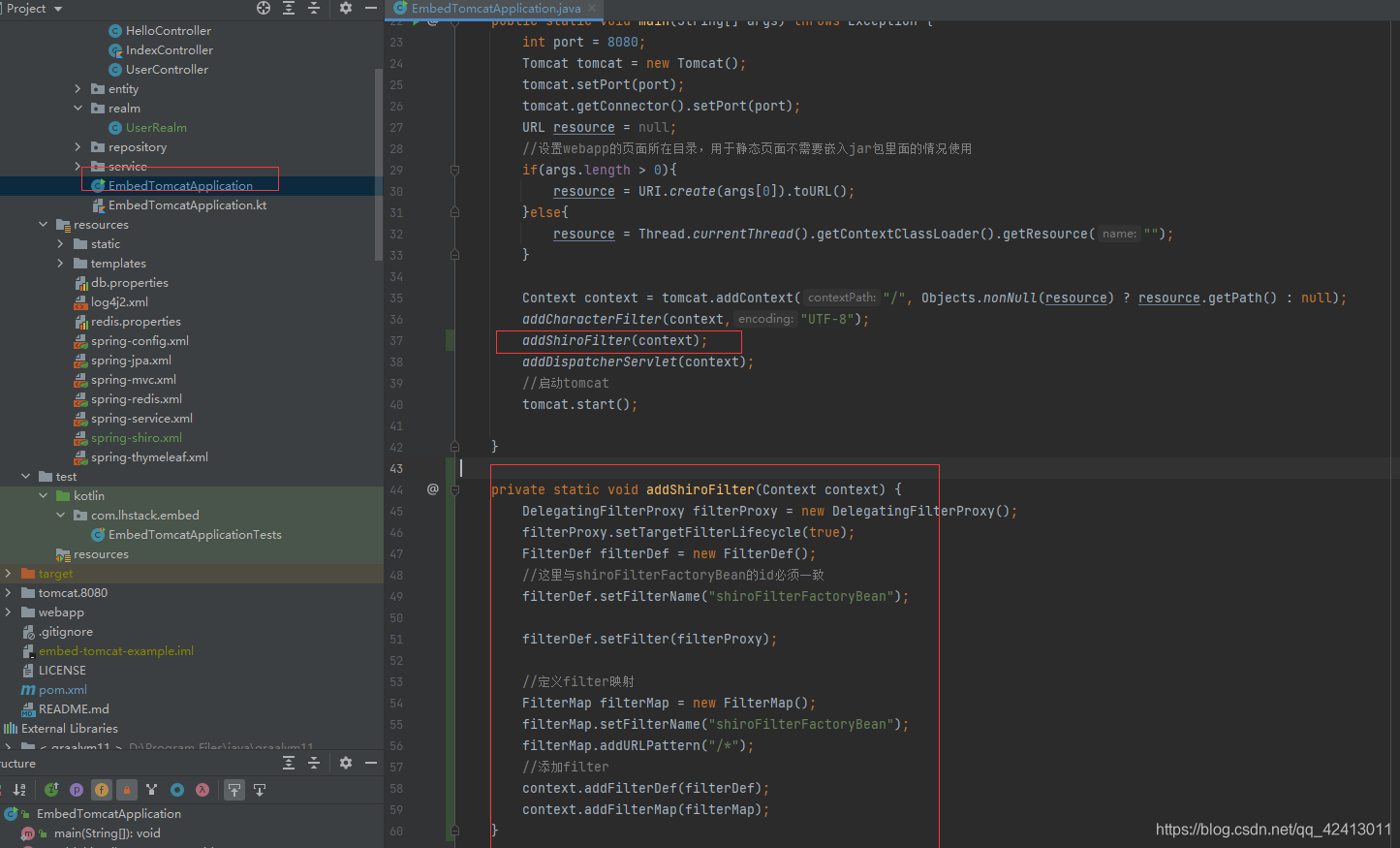
Task: Toggle group-by fork icon in Structure toolbar
Action: [x=152, y=790]
